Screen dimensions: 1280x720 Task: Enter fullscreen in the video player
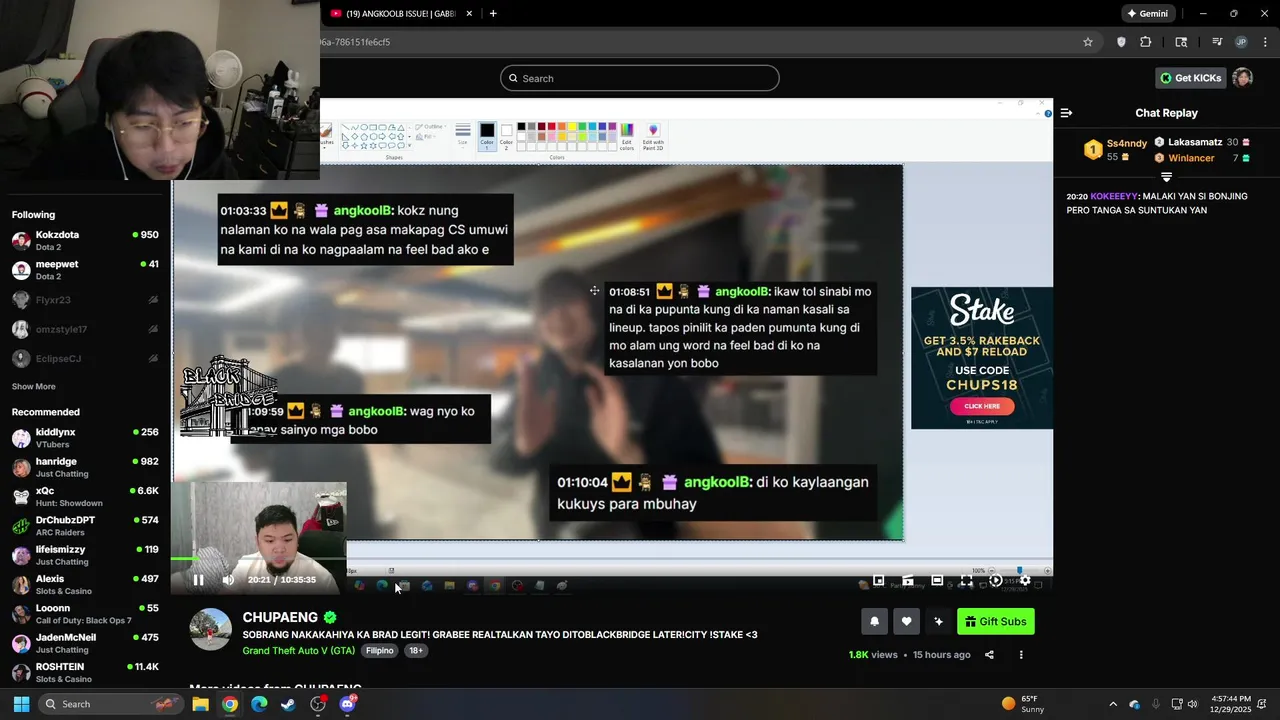[x=966, y=580]
